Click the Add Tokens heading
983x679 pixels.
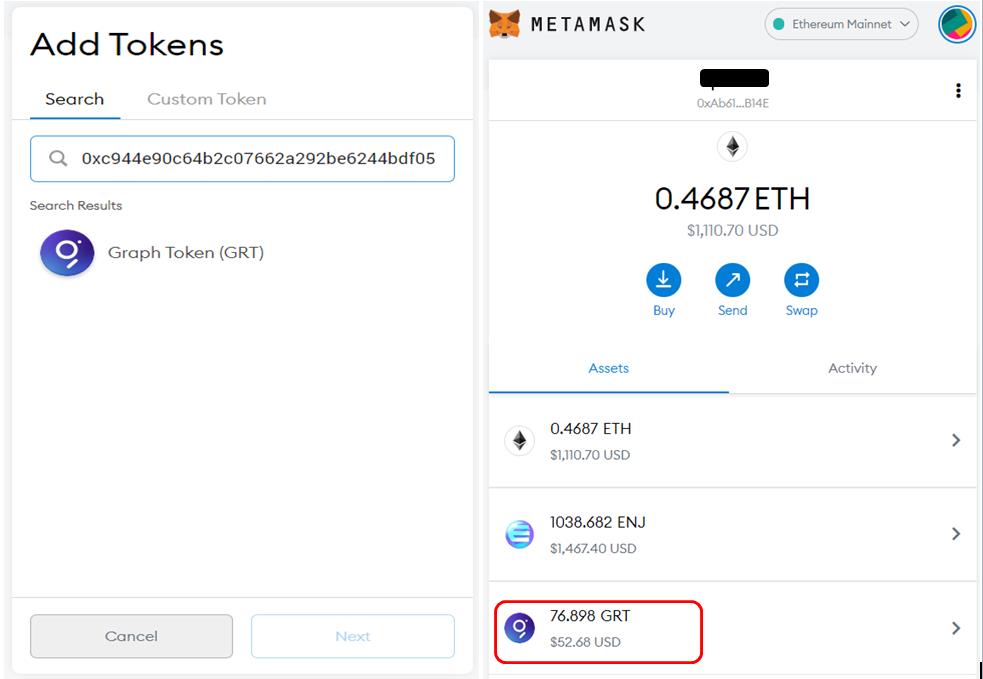tap(127, 45)
